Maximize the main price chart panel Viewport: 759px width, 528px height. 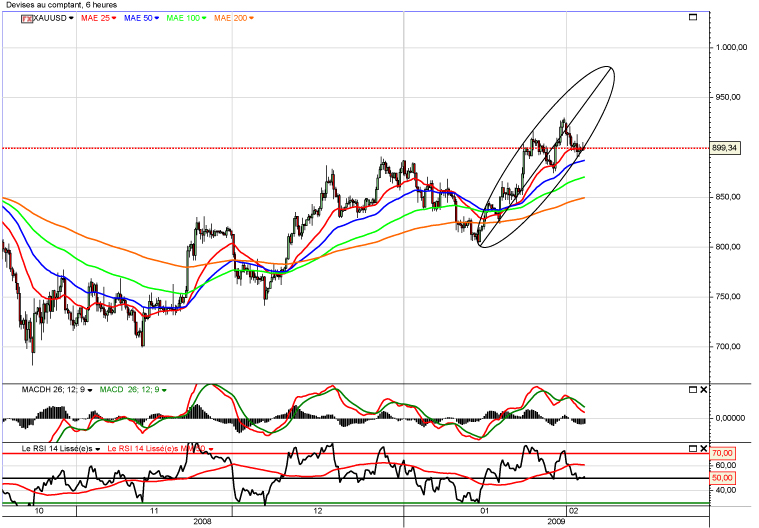coord(693,17)
